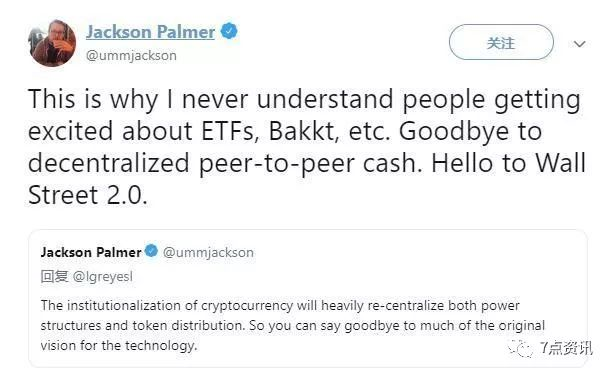This screenshot has width=612, height=375.
Task: Click 'decentralized peer-to-peer cash' tweet line
Action: 225,163
